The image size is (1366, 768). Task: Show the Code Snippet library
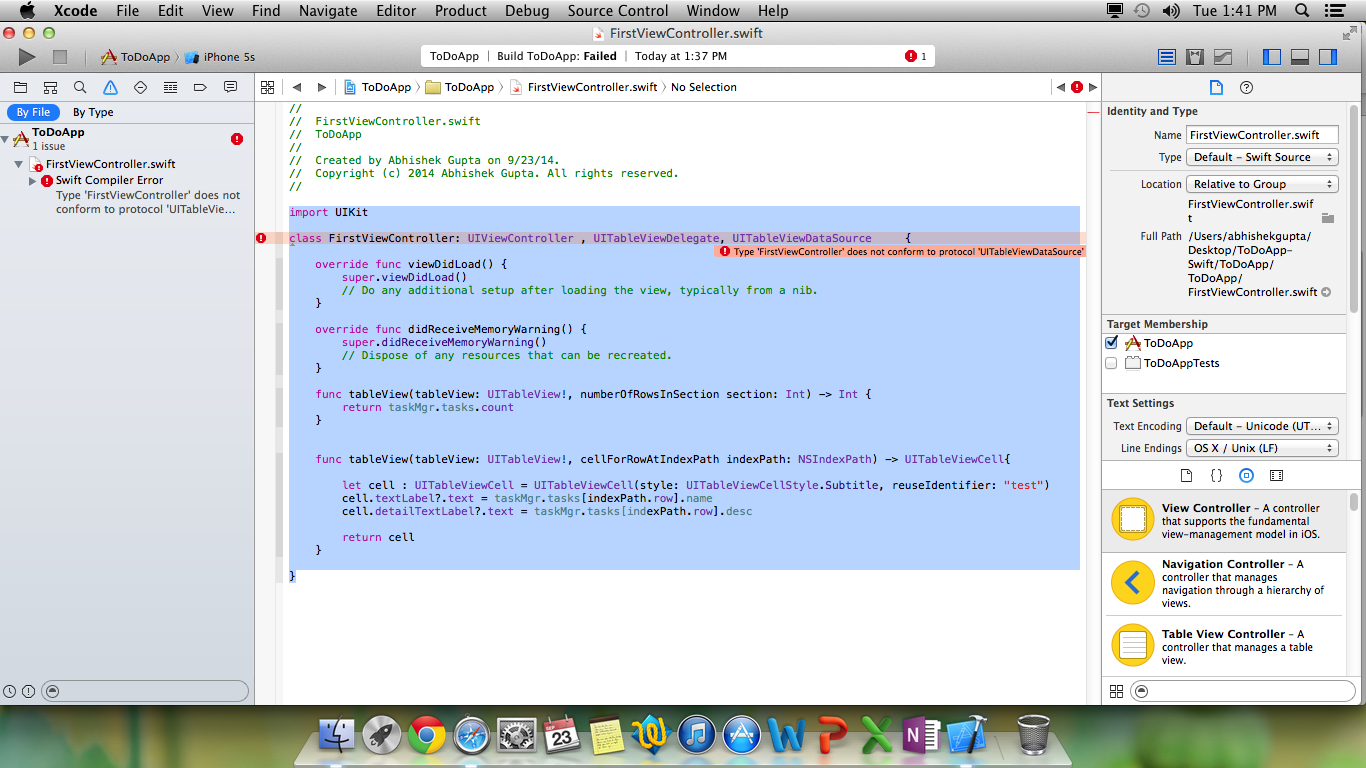pos(1217,475)
